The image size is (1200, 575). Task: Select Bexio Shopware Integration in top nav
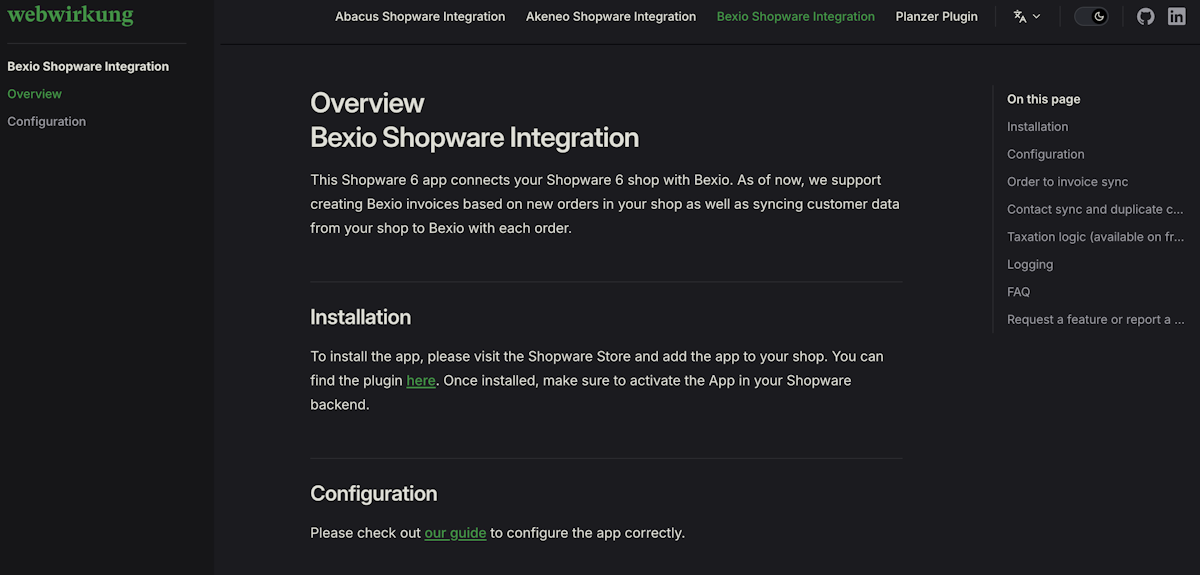tap(796, 16)
